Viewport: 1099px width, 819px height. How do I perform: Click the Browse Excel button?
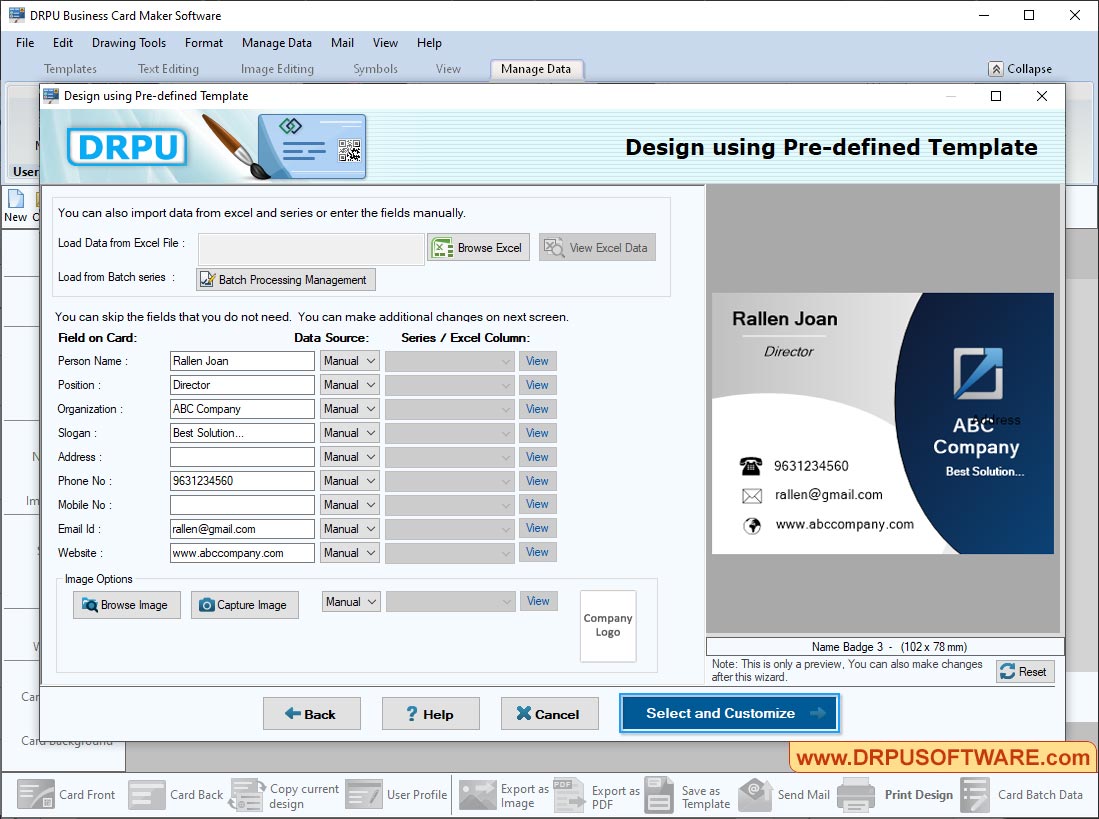coord(478,247)
